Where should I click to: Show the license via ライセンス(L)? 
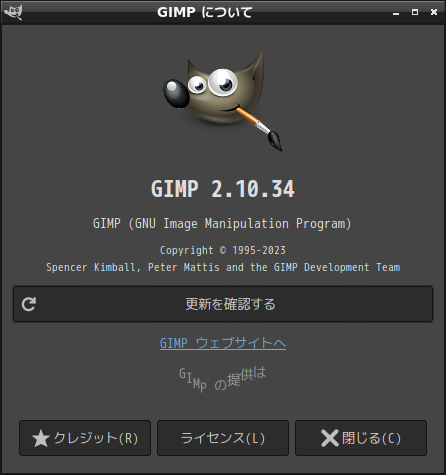point(223,438)
